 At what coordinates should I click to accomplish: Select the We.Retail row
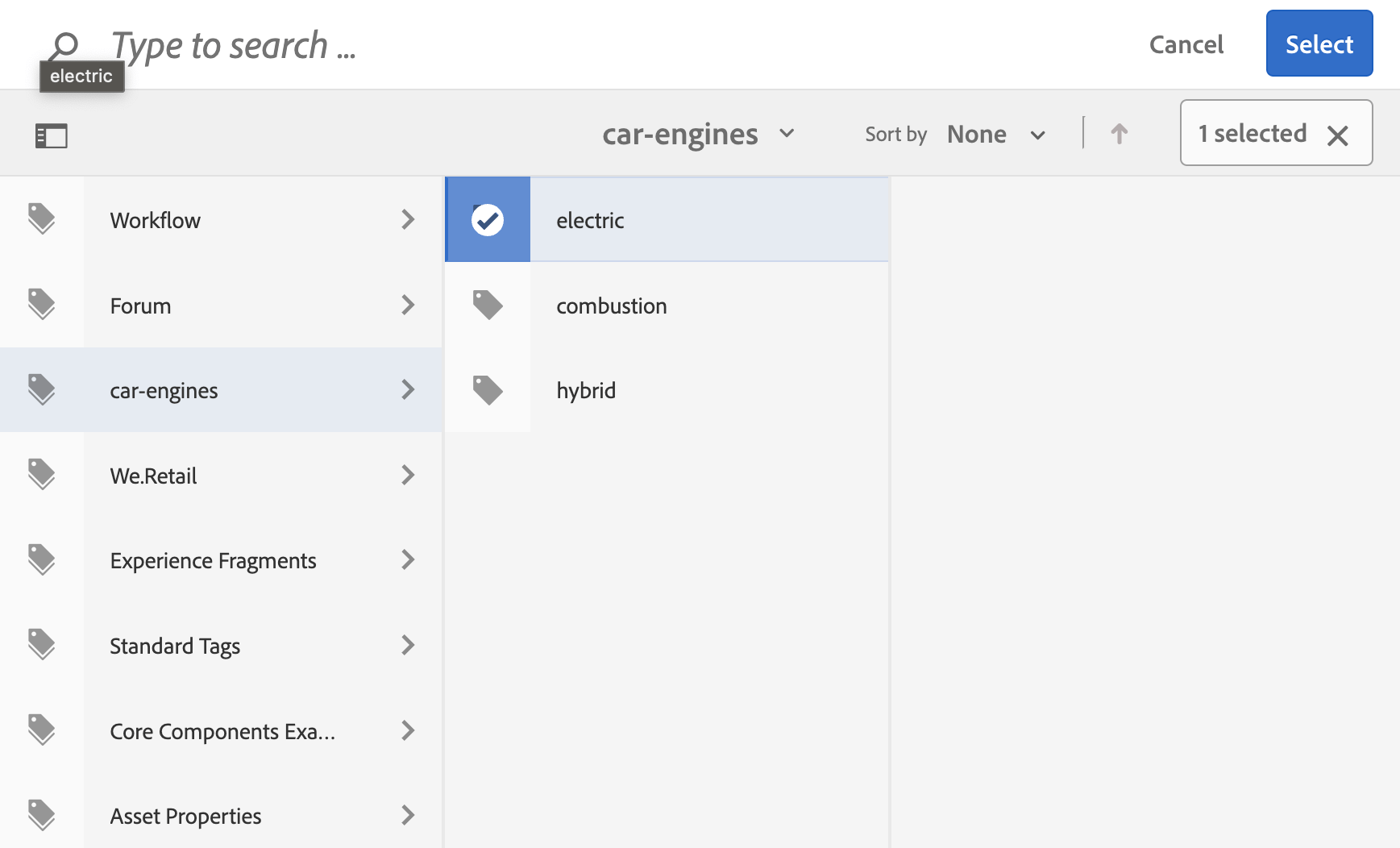[221, 476]
